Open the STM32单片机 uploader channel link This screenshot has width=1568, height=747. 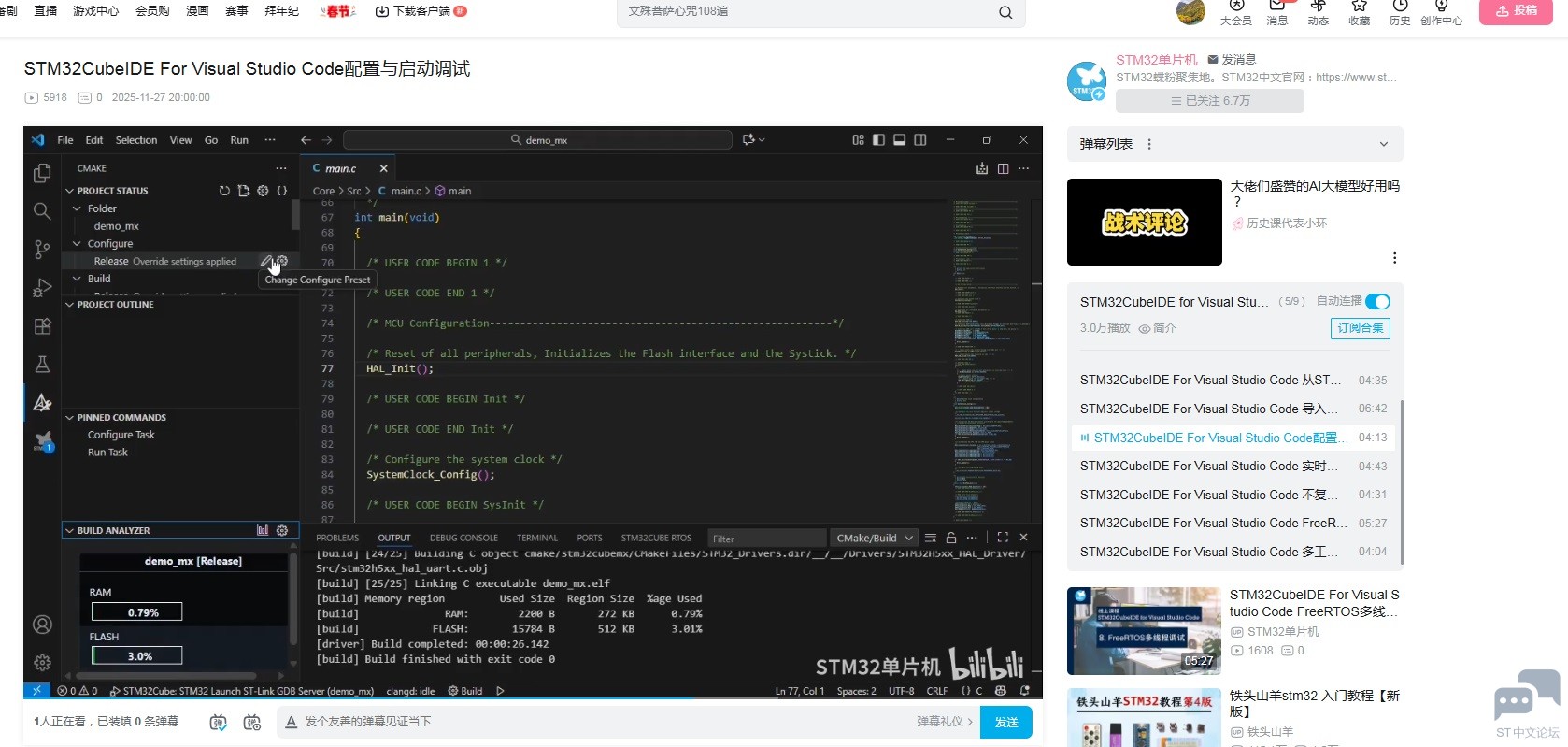tap(1156, 60)
